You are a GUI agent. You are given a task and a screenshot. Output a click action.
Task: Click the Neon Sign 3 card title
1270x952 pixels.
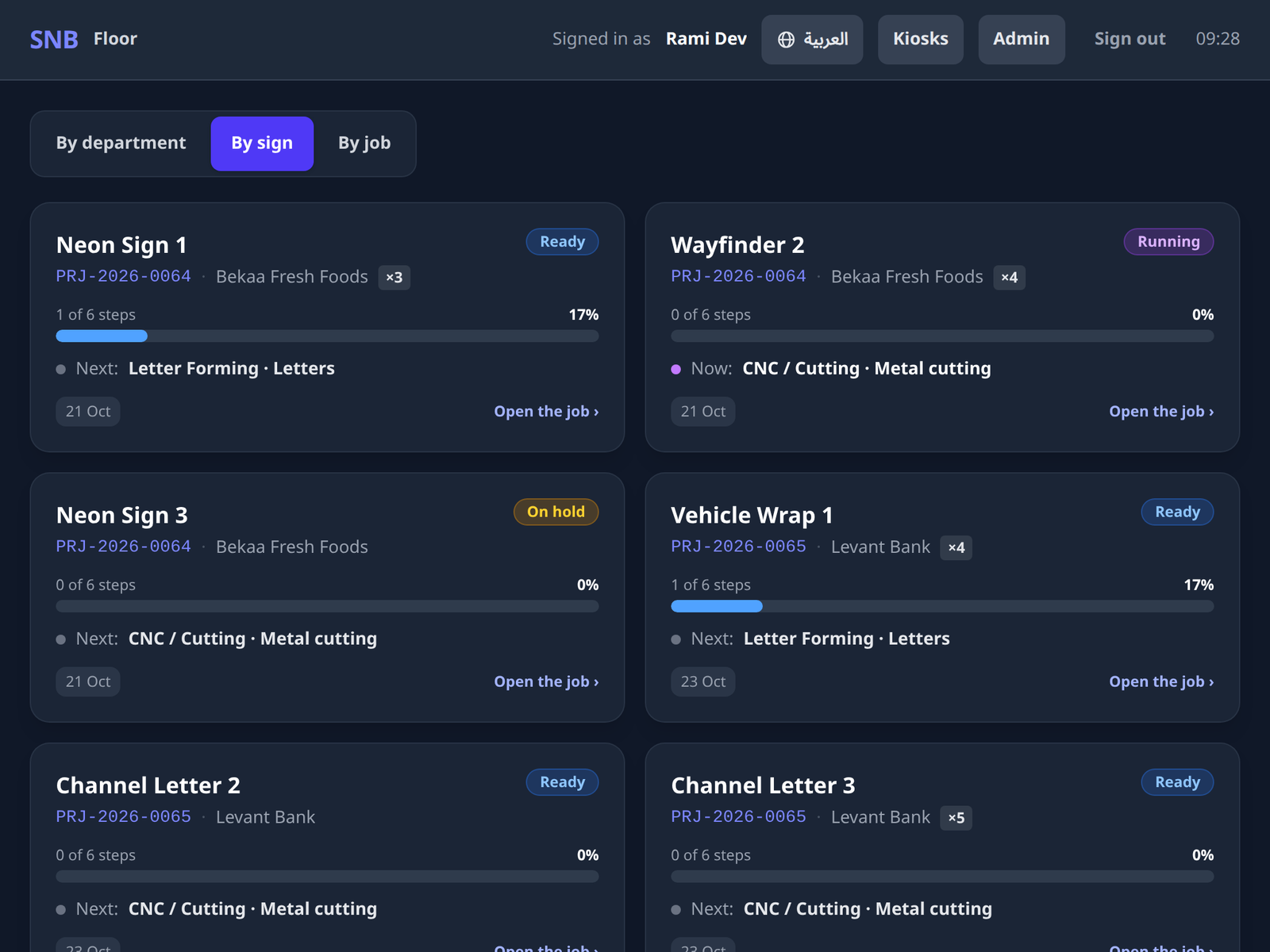[121, 516]
